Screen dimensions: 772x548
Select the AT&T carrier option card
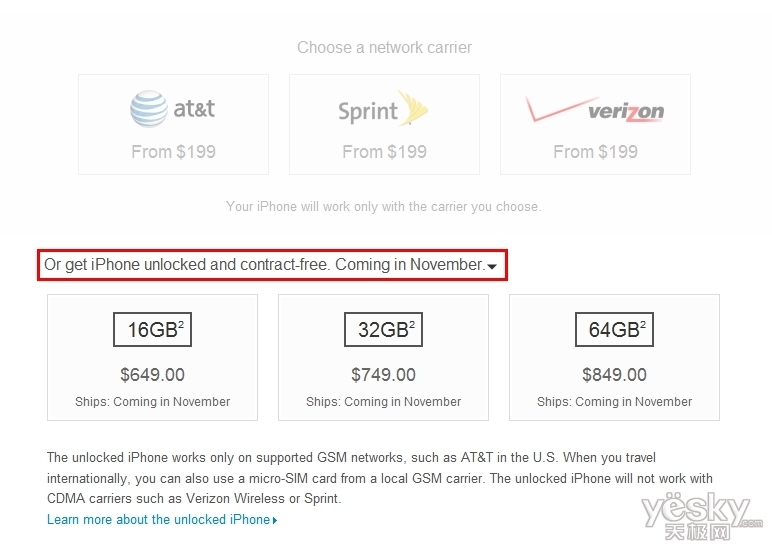tap(173, 125)
